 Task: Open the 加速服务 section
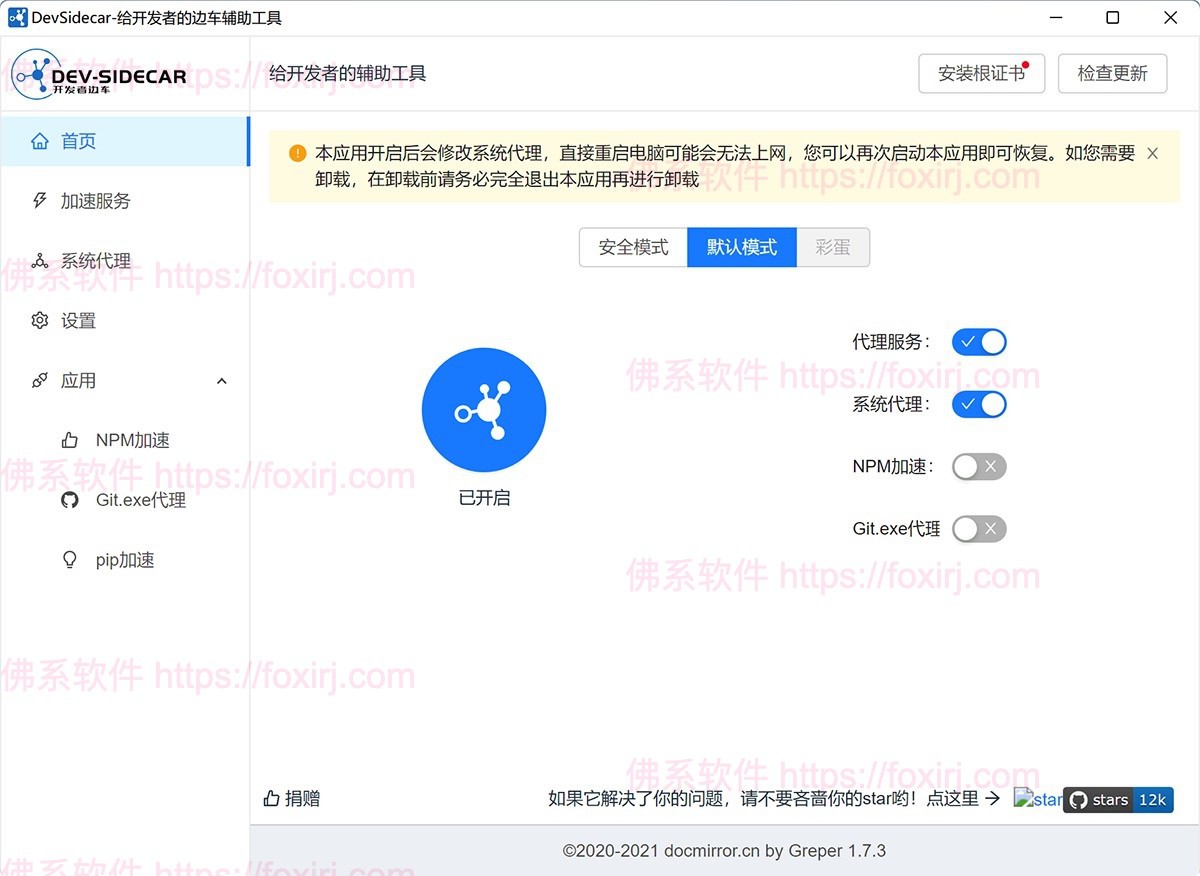[39, 201]
